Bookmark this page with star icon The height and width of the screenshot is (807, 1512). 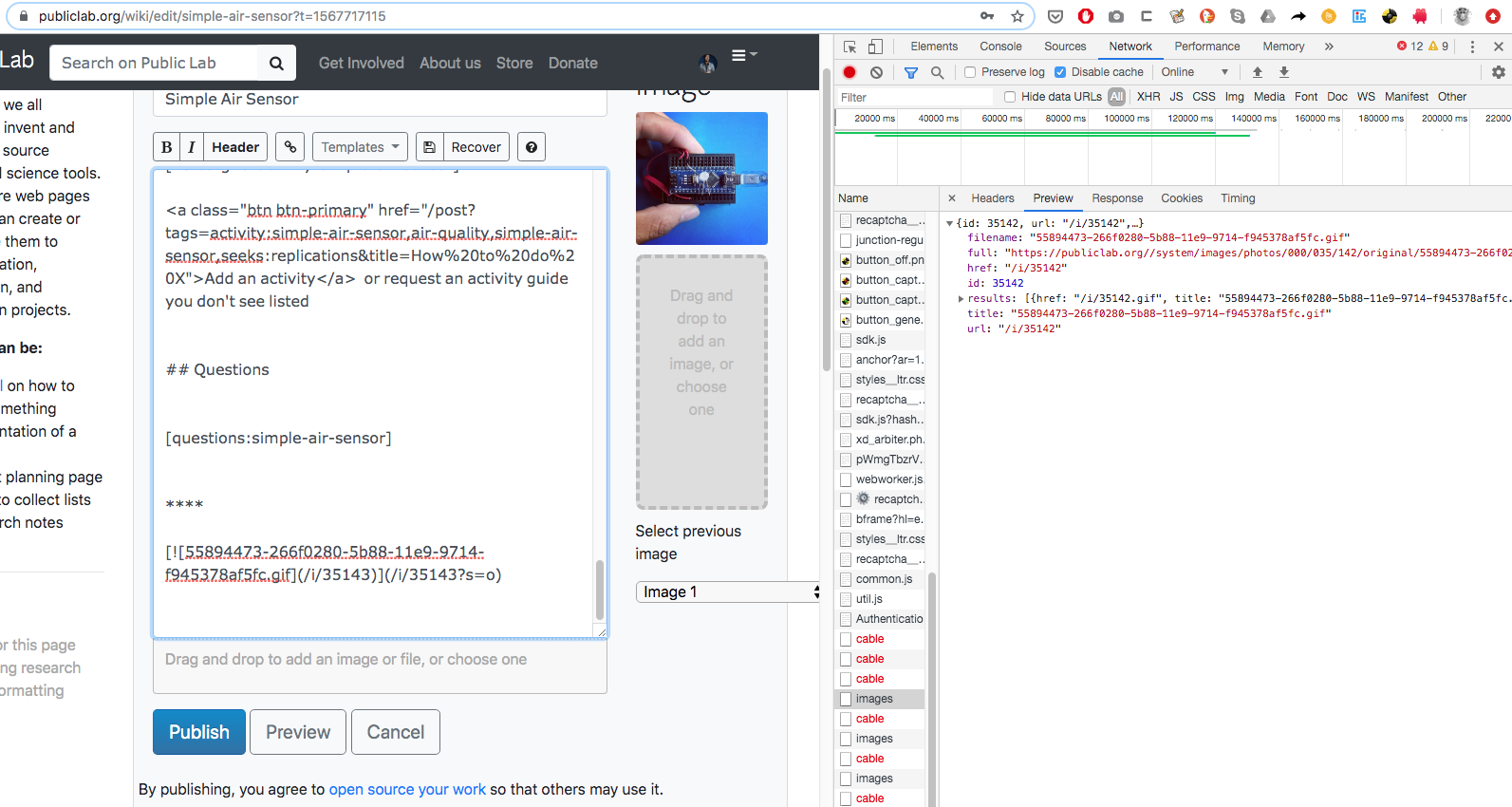pyautogui.click(x=1017, y=16)
